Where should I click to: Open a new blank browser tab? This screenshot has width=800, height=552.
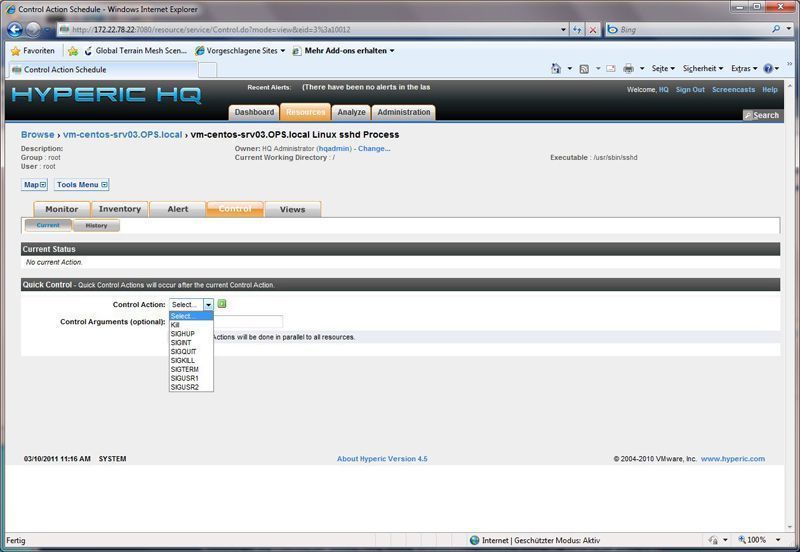[207, 70]
